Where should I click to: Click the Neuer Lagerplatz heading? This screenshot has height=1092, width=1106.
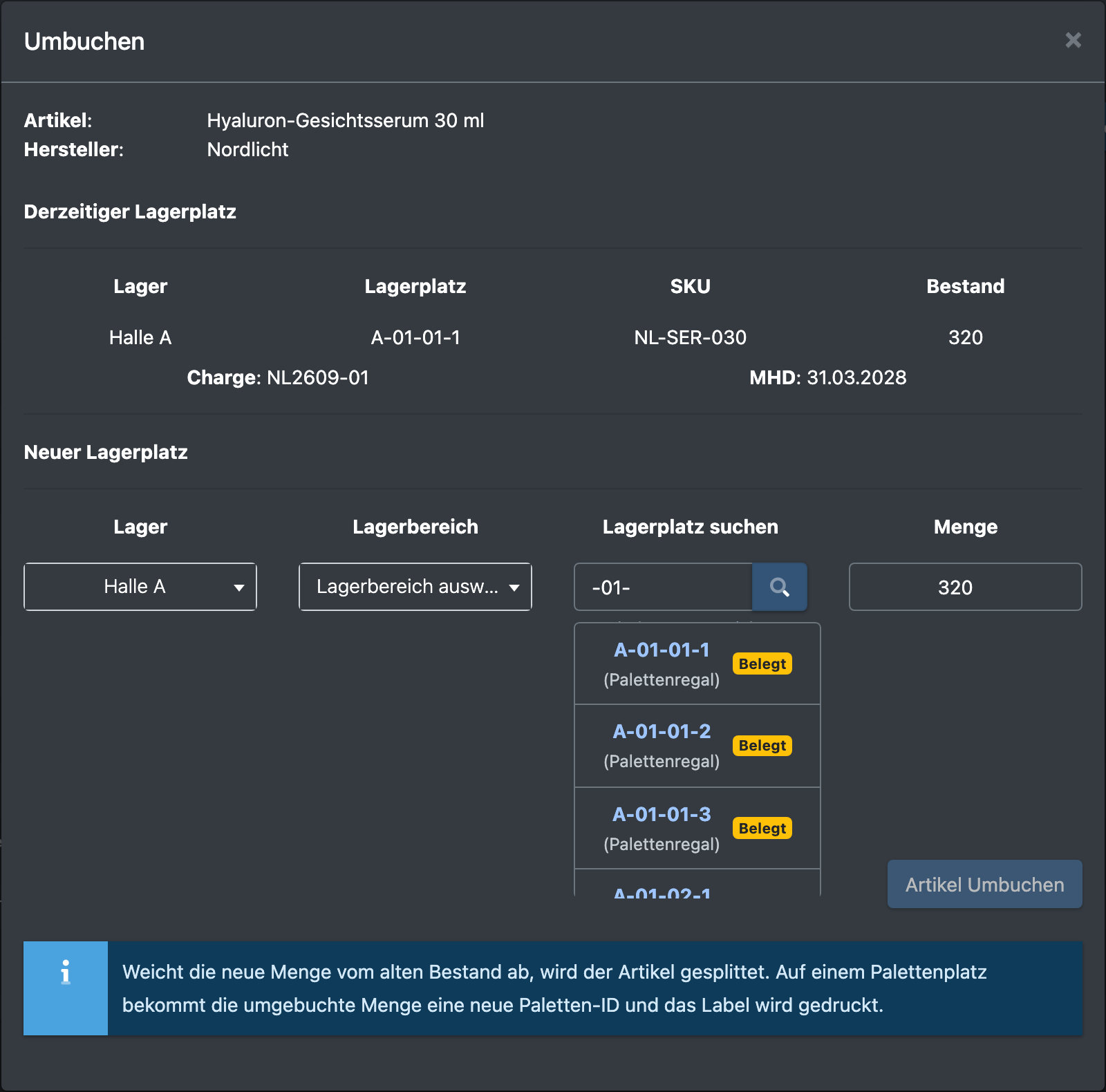(106, 452)
